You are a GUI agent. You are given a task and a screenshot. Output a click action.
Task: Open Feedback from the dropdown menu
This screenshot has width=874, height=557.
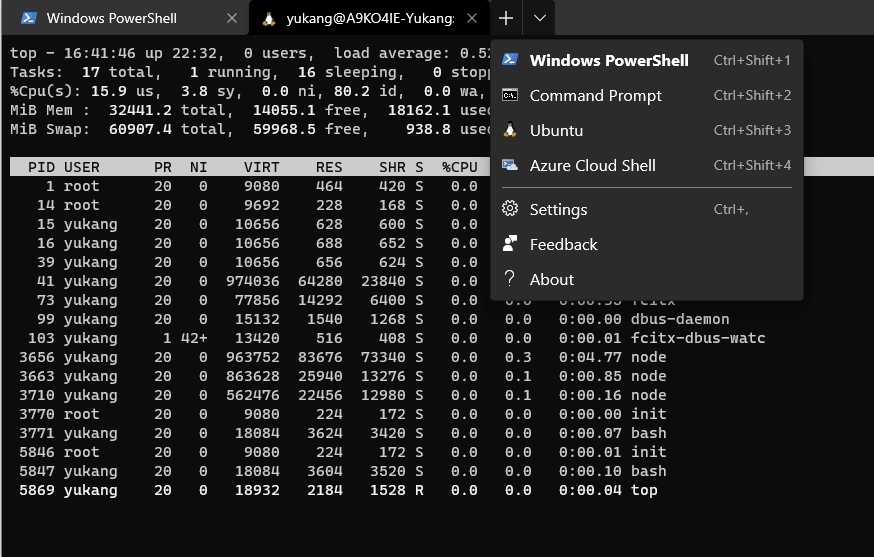[647, 244]
